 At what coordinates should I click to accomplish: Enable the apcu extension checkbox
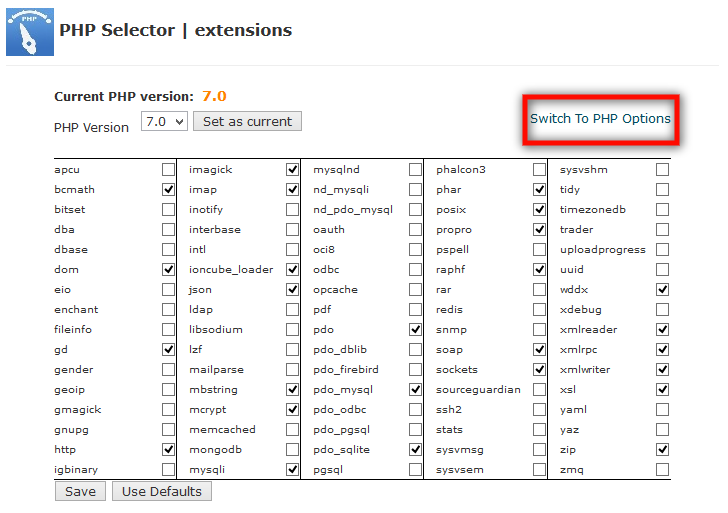click(x=168, y=170)
